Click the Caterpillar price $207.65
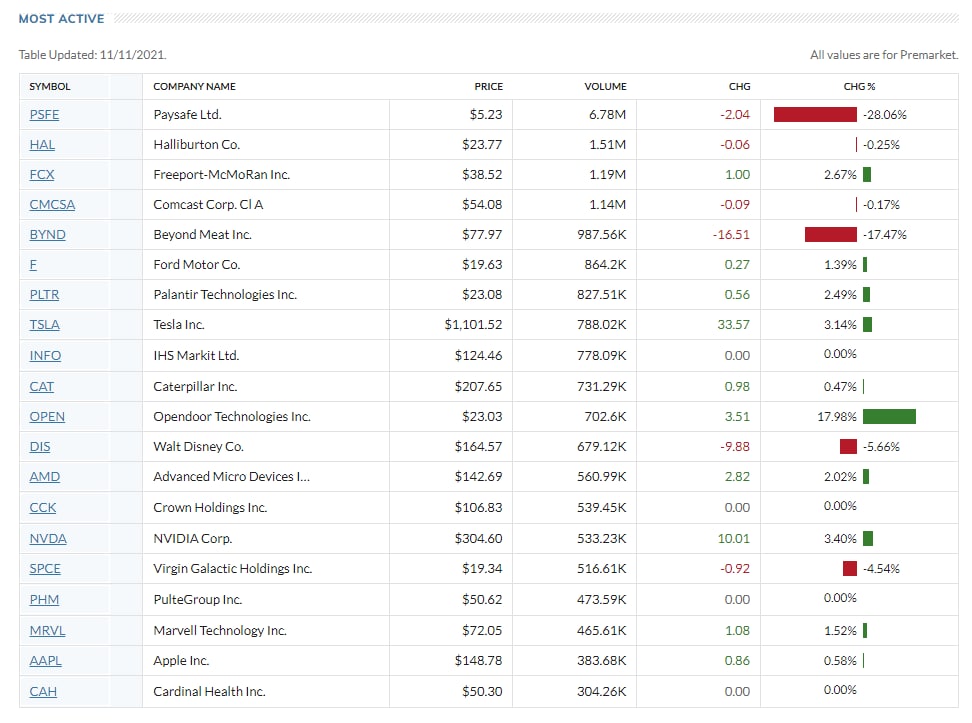972x723 pixels. 478,387
